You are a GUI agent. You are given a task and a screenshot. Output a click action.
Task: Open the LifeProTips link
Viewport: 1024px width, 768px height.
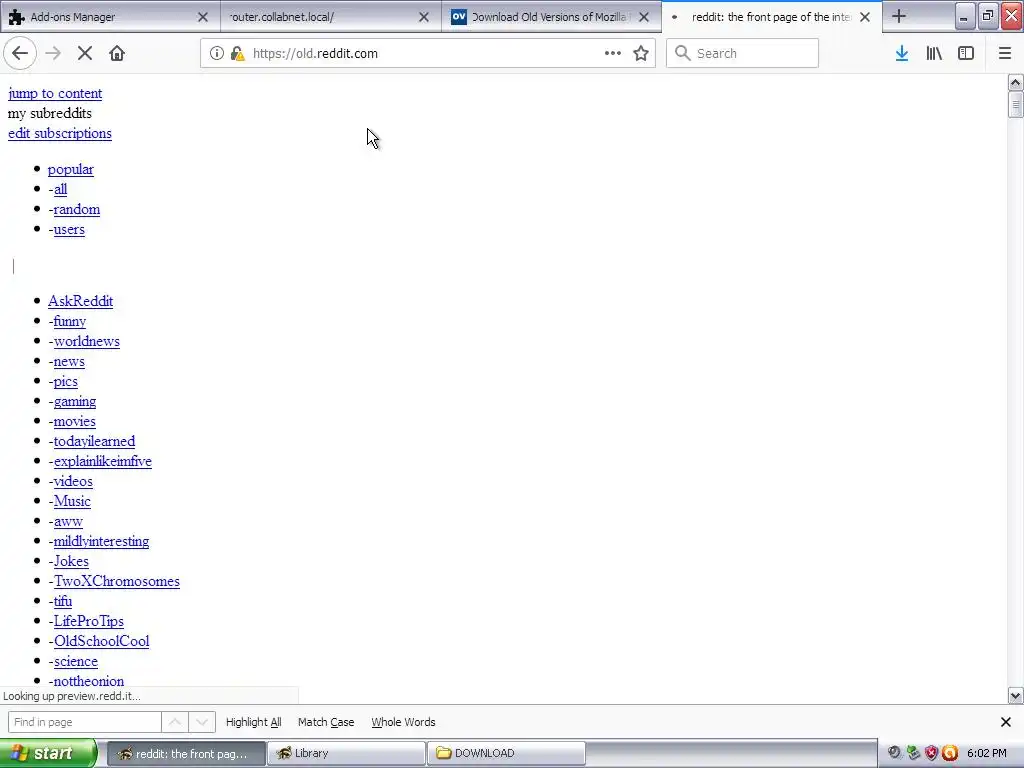tap(88, 621)
